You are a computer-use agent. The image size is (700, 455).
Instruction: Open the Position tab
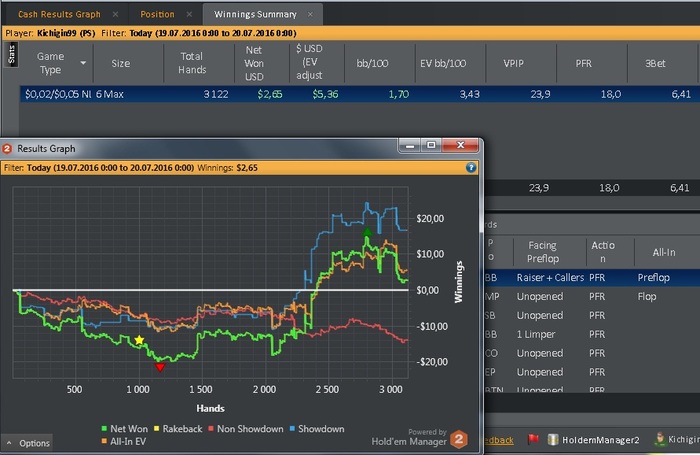coord(157,14)
